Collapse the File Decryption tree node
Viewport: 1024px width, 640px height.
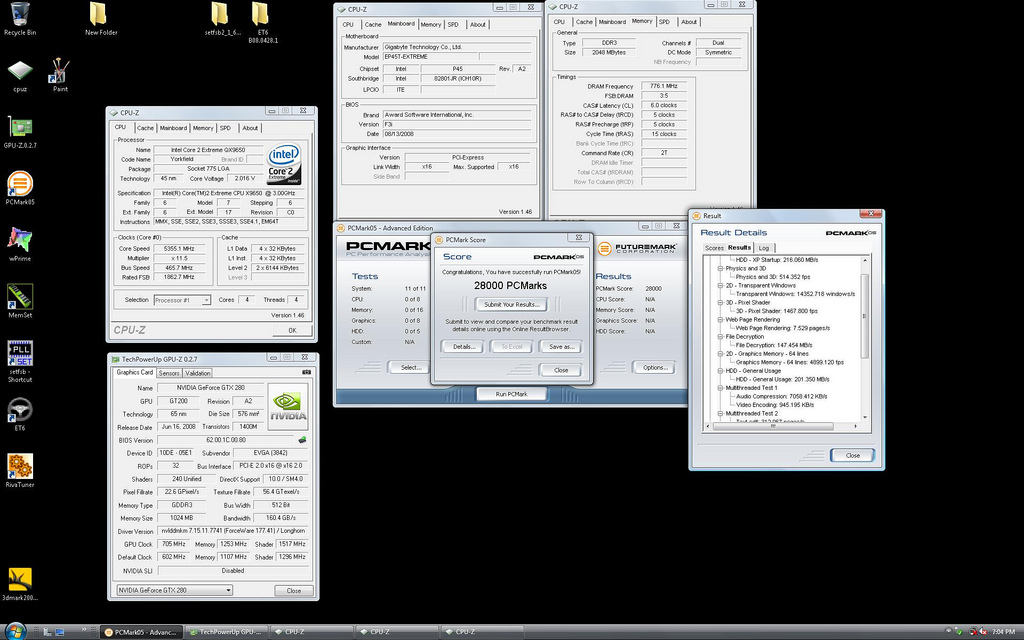[x=720, y=336]
